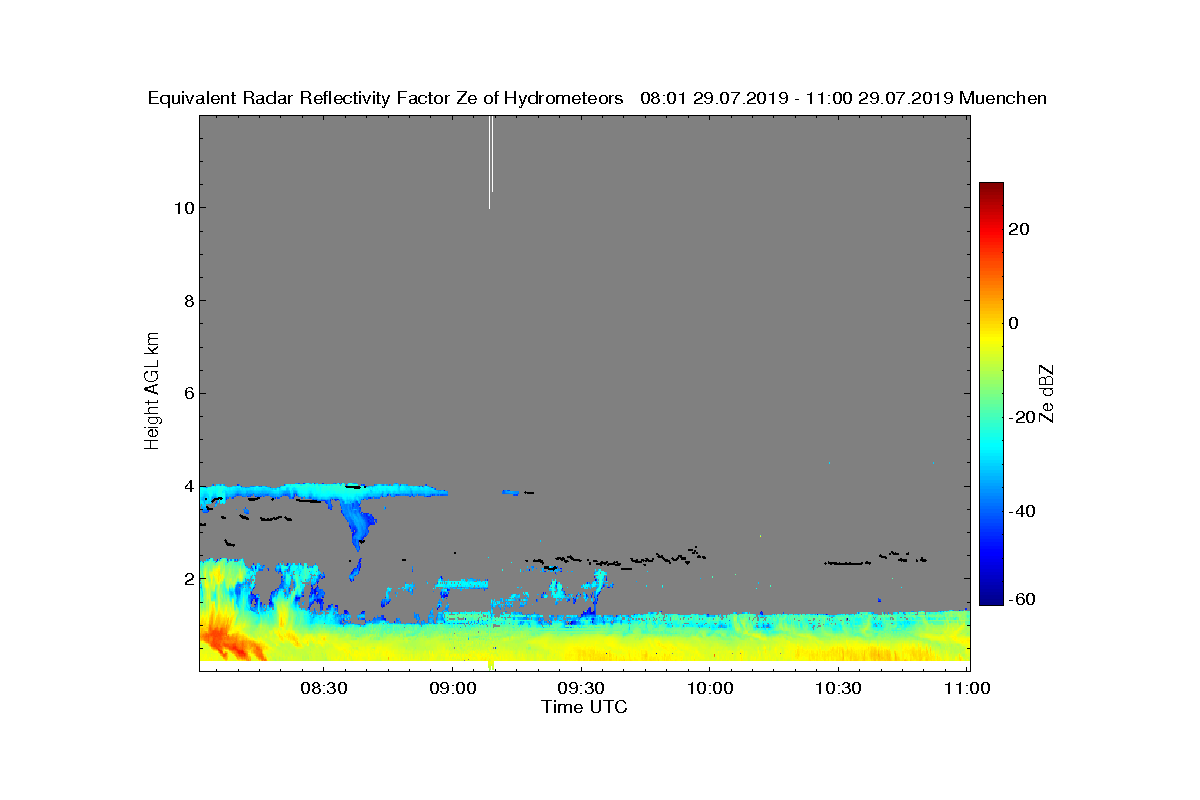1200x800 pixels.
Task: Click the plot title 'Equivalent Radar Reflectivity Factor Ze of Hydrometeors'
Action: pyautogui.click(x=386, y=98)
